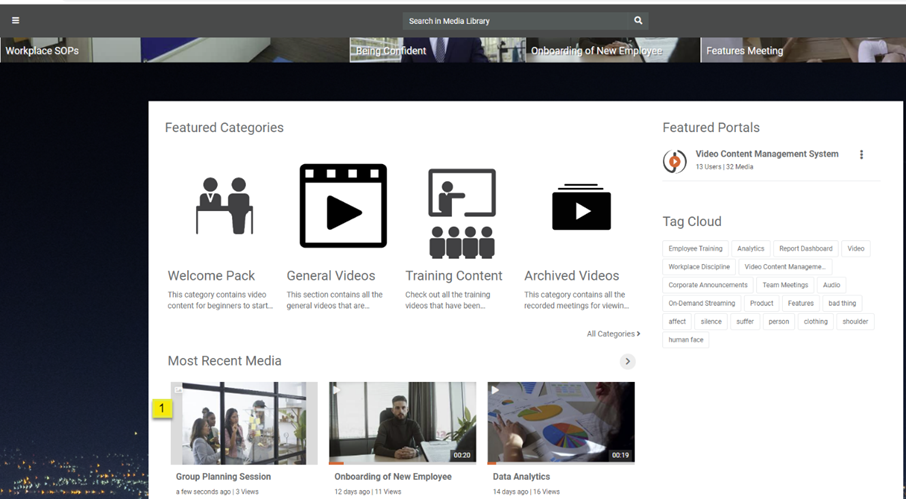This screenshot has height=499, width=906.
Task: Open the Data Analytics video thumbnail
Action: tap(561, 423)
